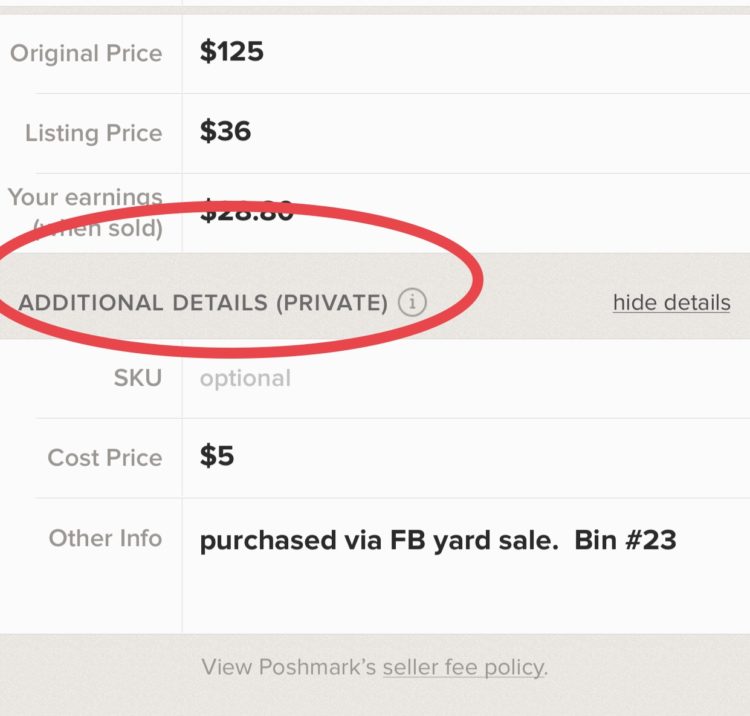Click the 'Bin #23' text in Other Info

(625, 540)
